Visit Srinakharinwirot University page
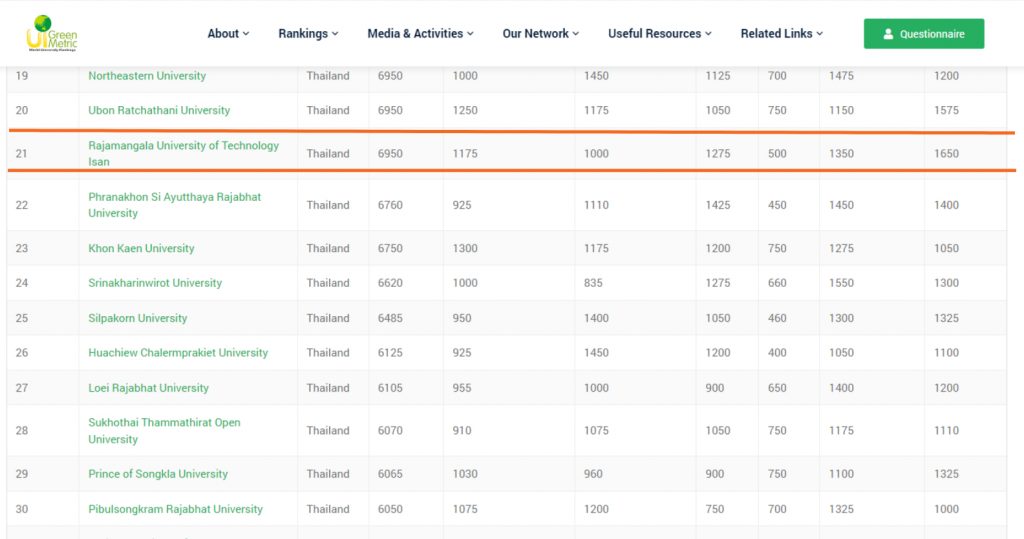 [155, 283]
